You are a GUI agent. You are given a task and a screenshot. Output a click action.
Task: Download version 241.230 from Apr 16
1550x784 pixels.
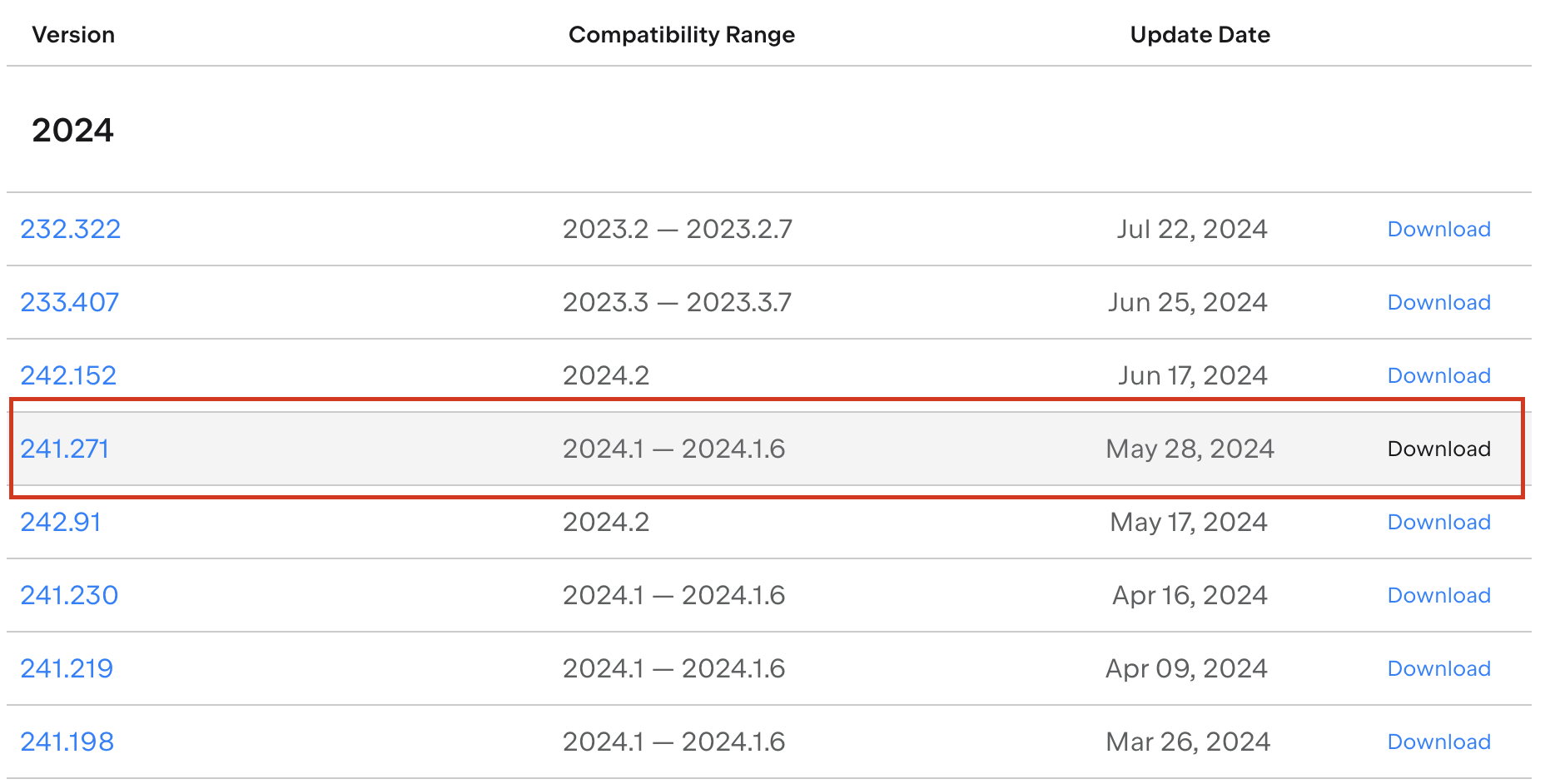[1438, 595]
